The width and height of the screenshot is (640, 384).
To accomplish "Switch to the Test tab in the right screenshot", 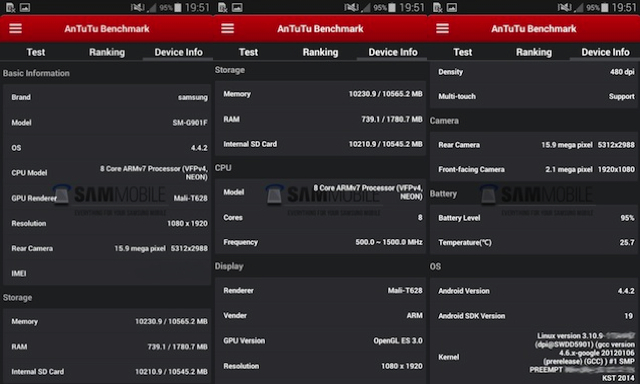I will pyautogui.click(x=462, y=52).
